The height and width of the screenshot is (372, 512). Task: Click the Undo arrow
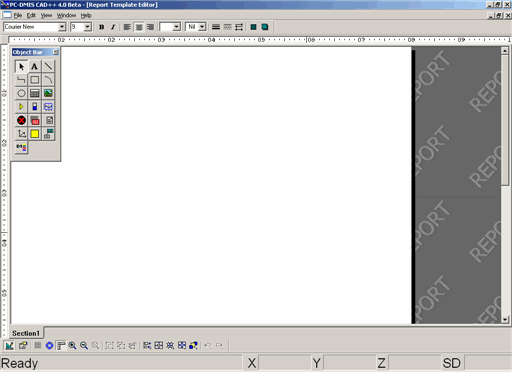208,345
